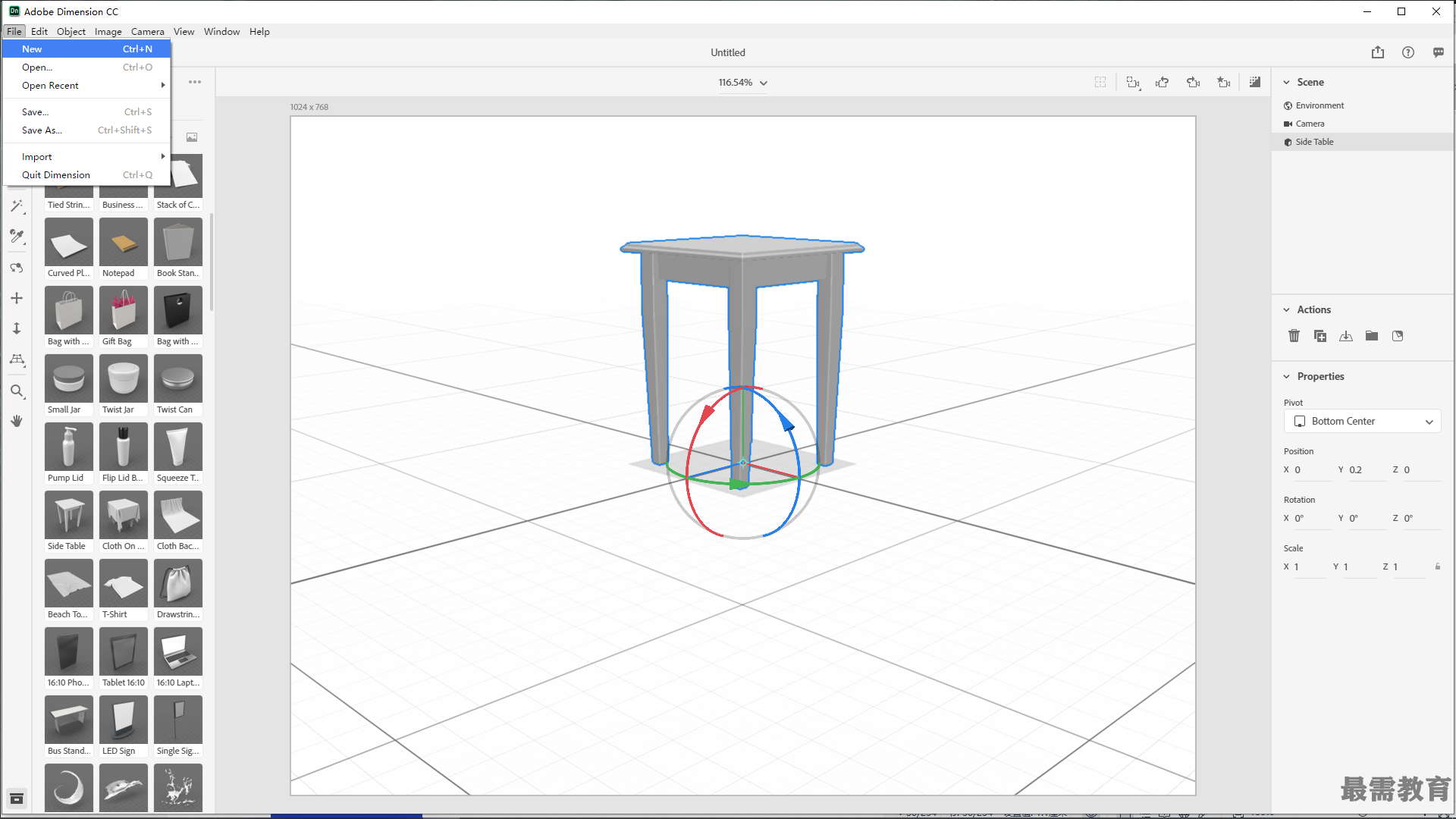Open the Help menu

[x=259, y=31]
